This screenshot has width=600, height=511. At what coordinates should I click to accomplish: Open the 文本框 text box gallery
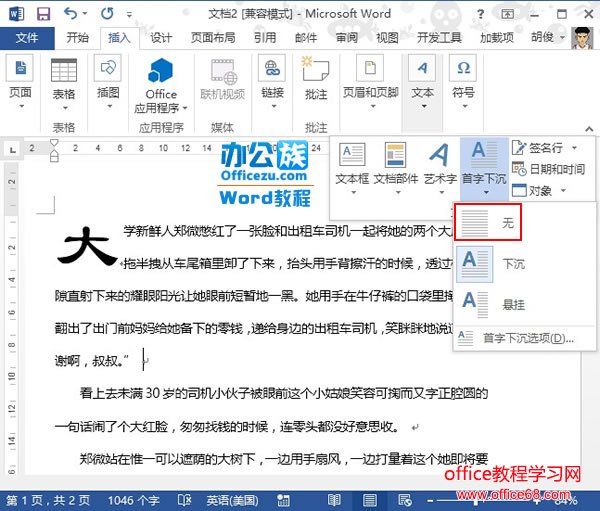352,168
